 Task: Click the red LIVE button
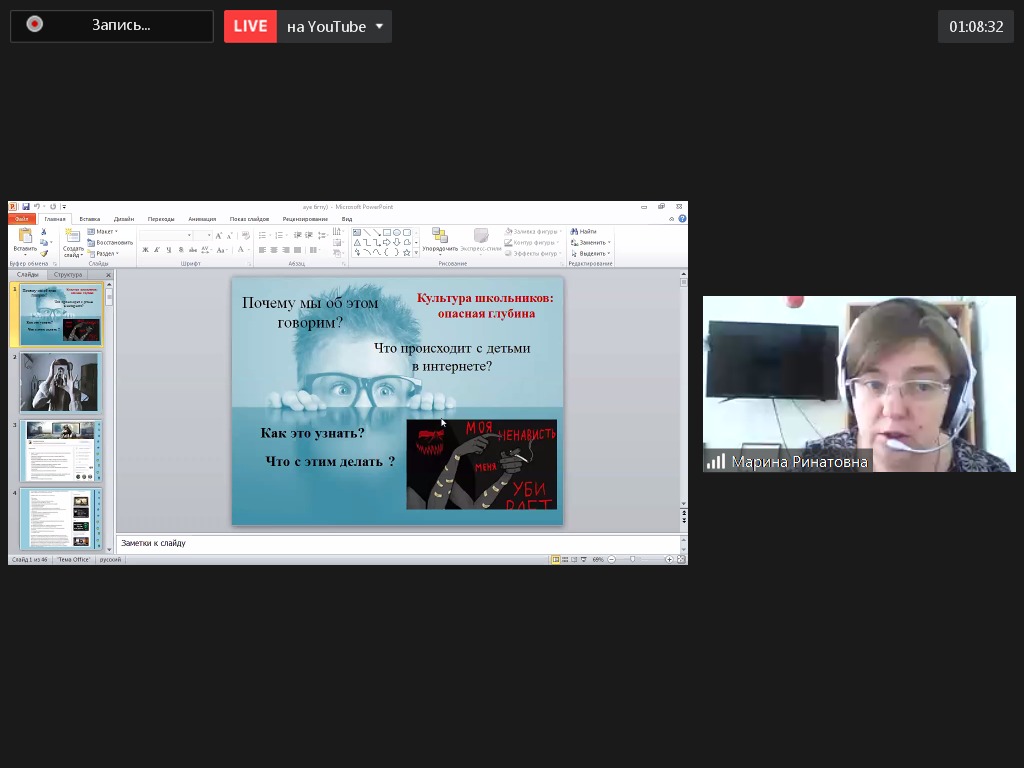[x=250, y=26]
